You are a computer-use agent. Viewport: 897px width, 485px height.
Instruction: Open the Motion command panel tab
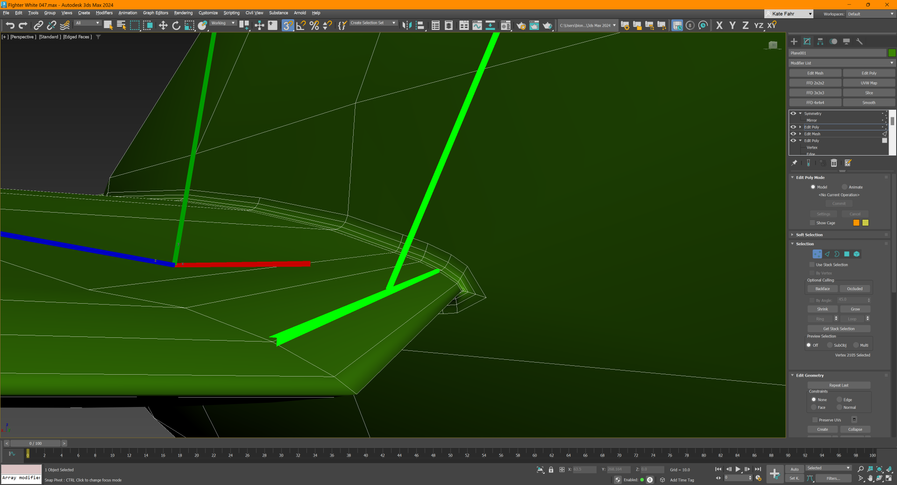pos(834,41)
